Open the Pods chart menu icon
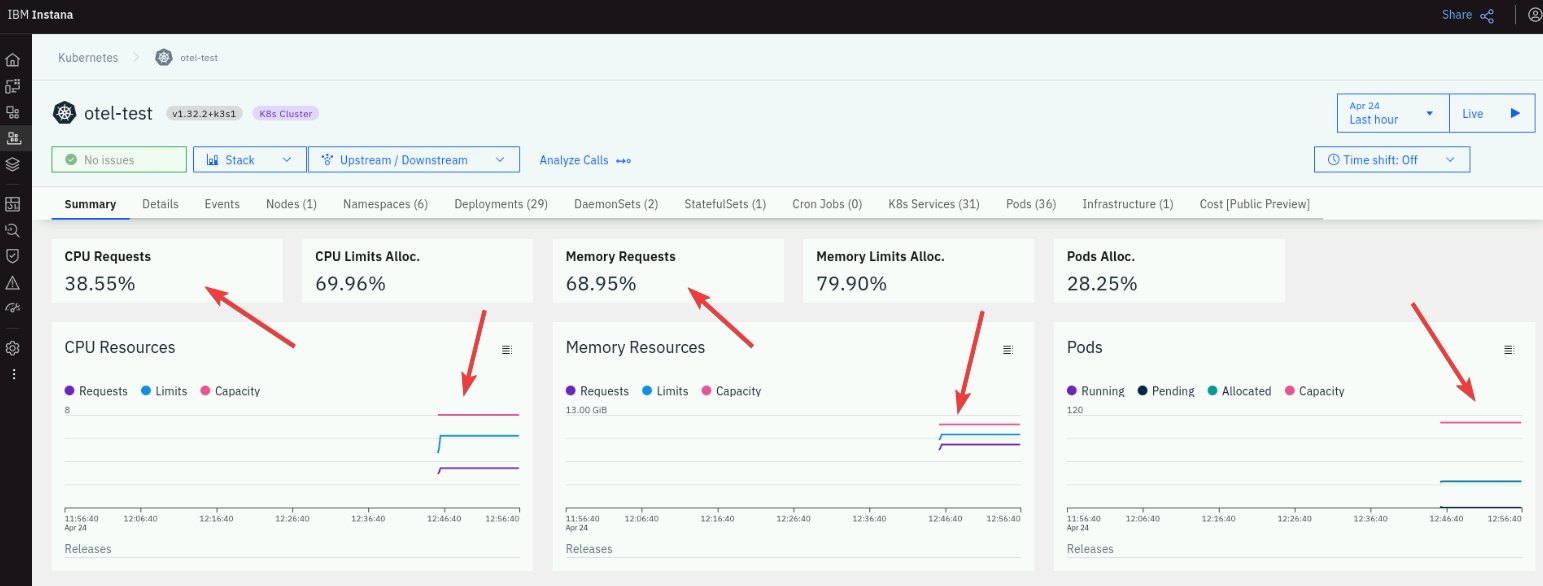This screenshot has height=586, width=1543. [x=1509, y=350]
